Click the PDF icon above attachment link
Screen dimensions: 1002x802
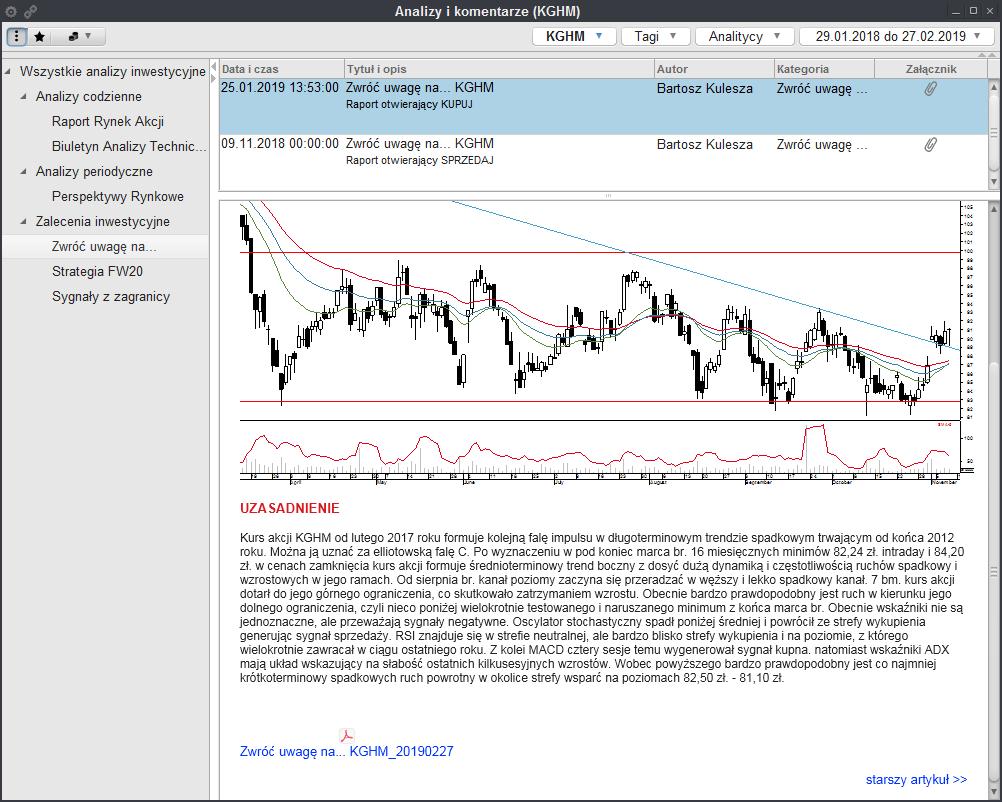(x=346, y=736)
